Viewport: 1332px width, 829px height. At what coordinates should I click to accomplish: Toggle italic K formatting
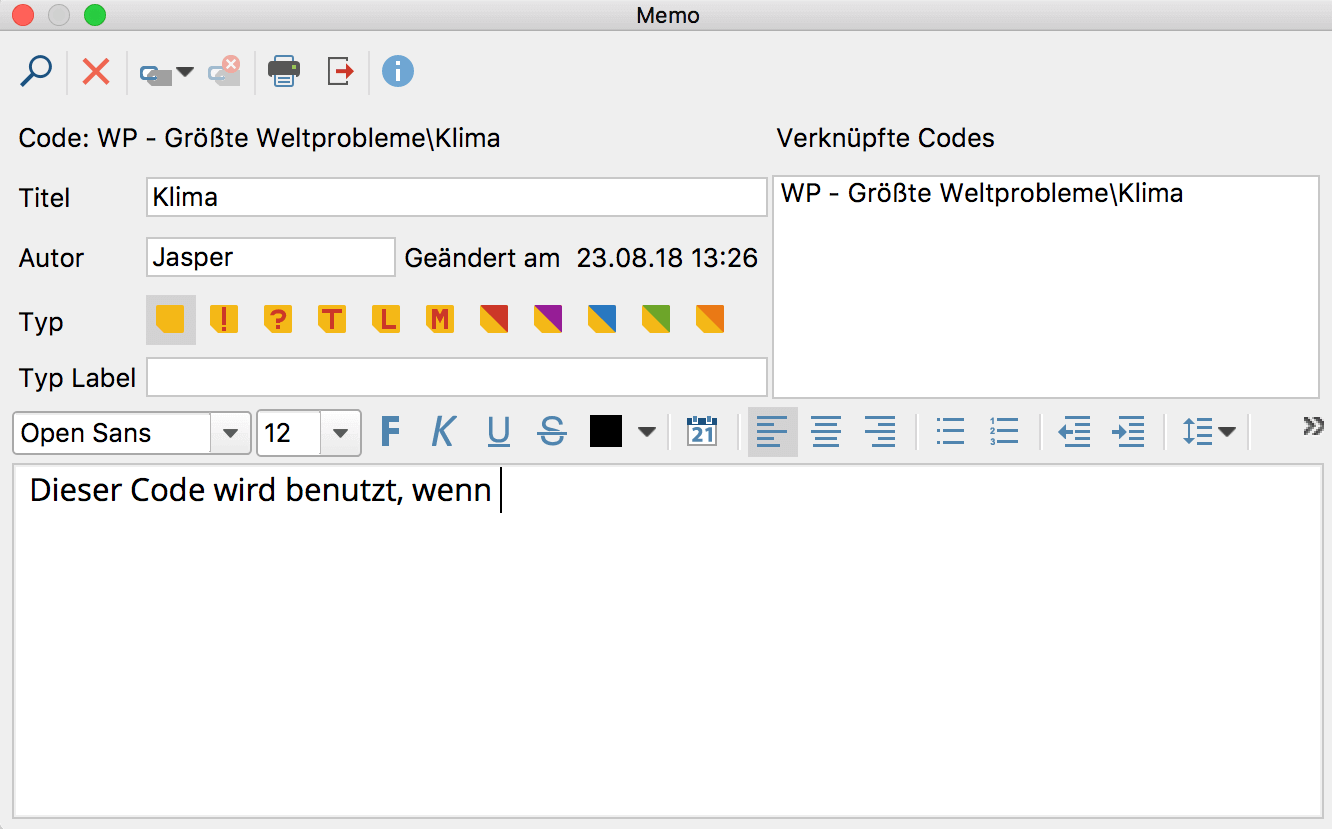pyautogui.click(x=443, y=432)
